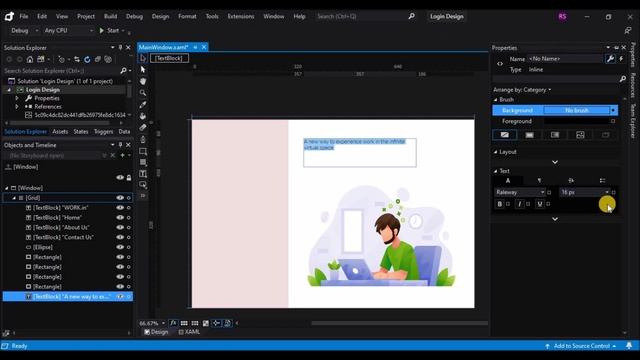Screen dimensions: 640x360
Task: Toggle snap to gridlines icon in designer bar
Action: [195, 323]
